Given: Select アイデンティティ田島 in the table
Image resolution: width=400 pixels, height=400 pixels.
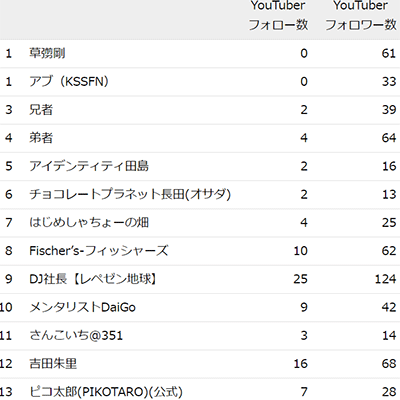Looking at the screenshot, I should [89, 166].
